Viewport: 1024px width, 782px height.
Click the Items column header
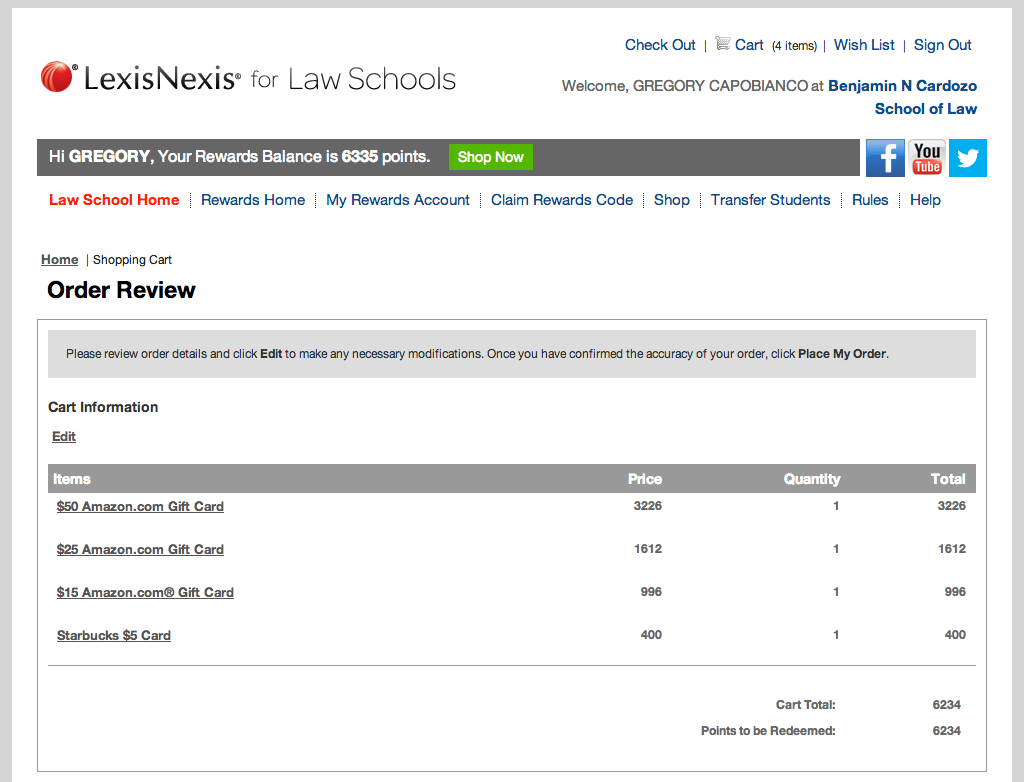pyautogui.click(x=72, y=479)
